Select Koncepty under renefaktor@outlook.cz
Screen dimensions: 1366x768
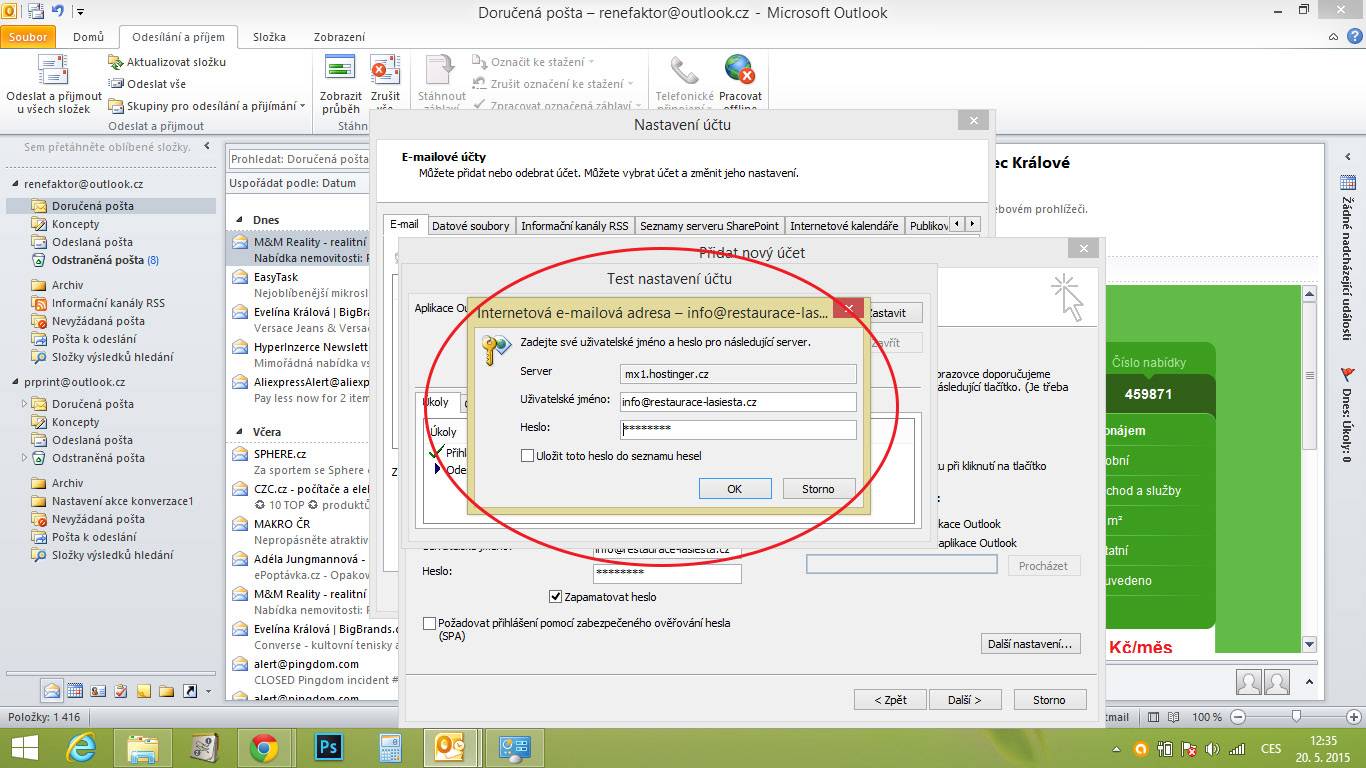pyautogui.click(x=76, y=224)
